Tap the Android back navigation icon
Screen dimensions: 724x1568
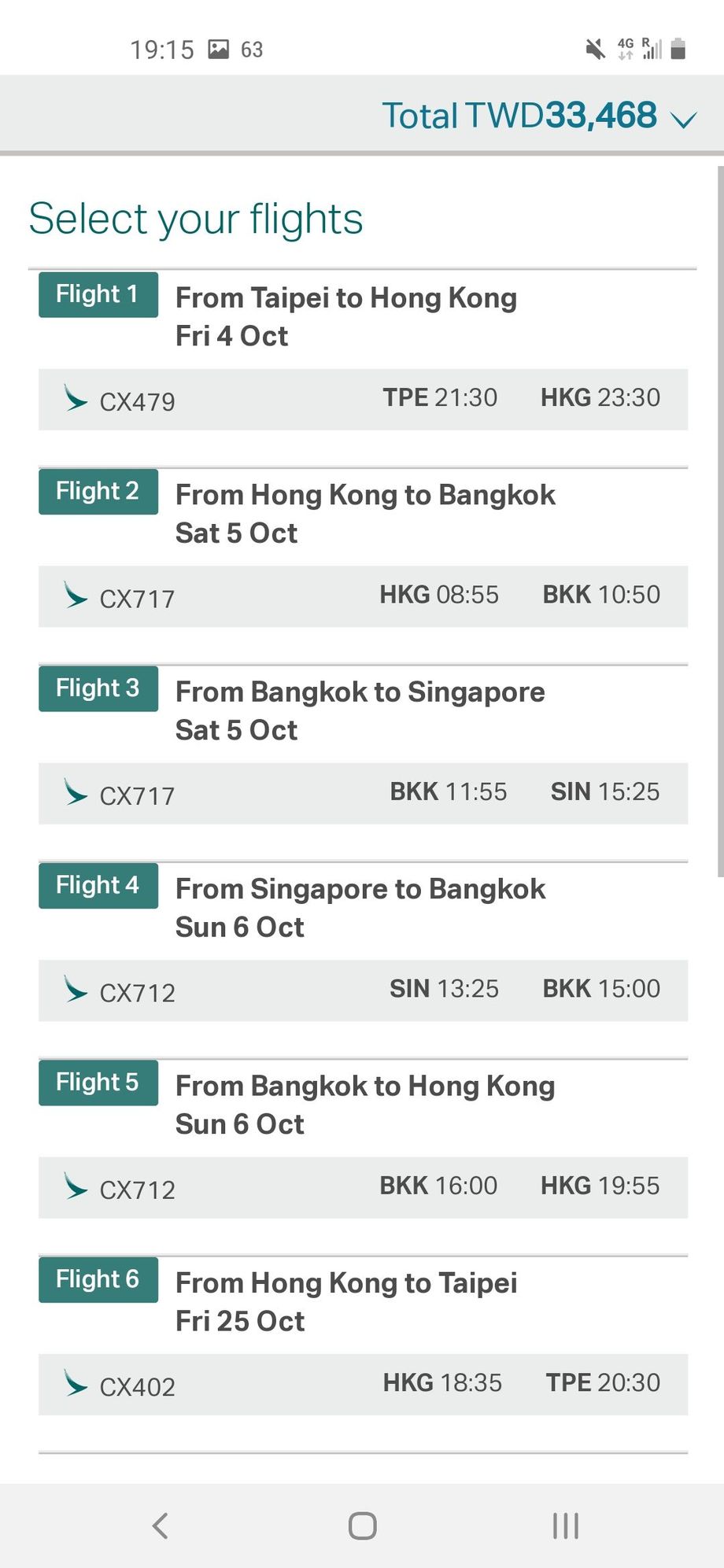point(161,1526)
